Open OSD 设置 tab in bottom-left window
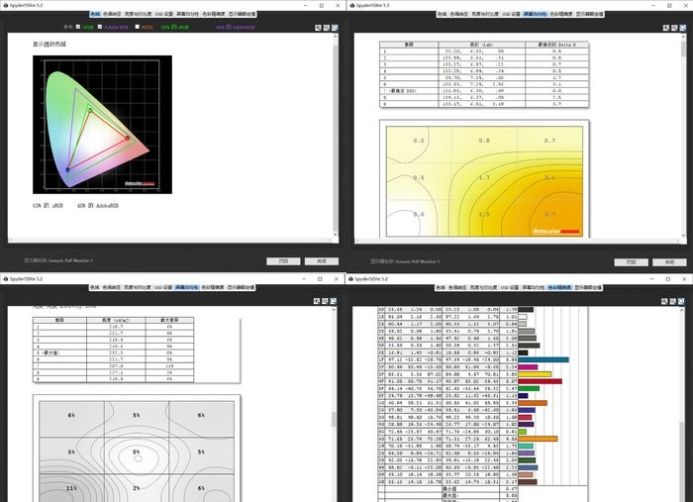 click(x=161, y=285)
